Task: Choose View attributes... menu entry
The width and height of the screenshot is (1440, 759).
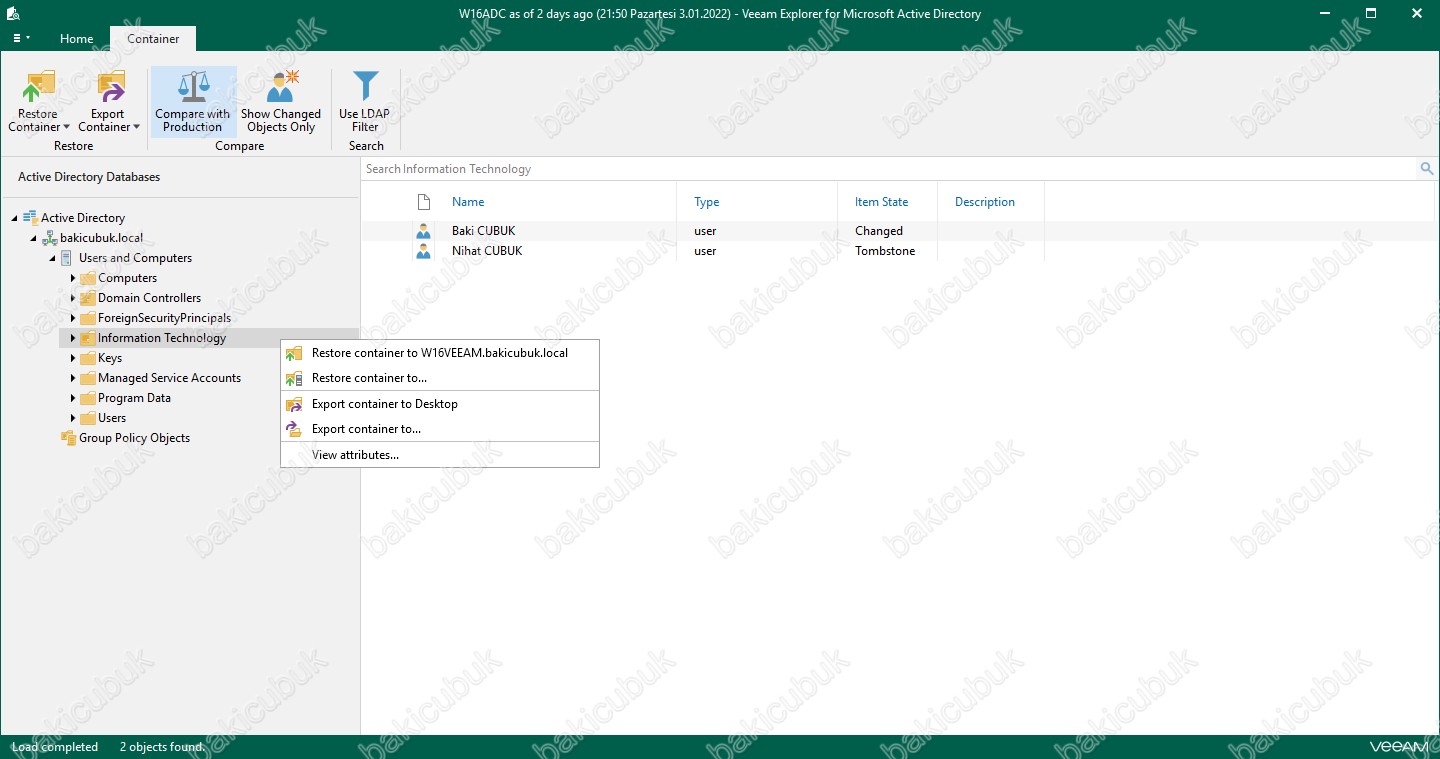Action: click(440, 455)
